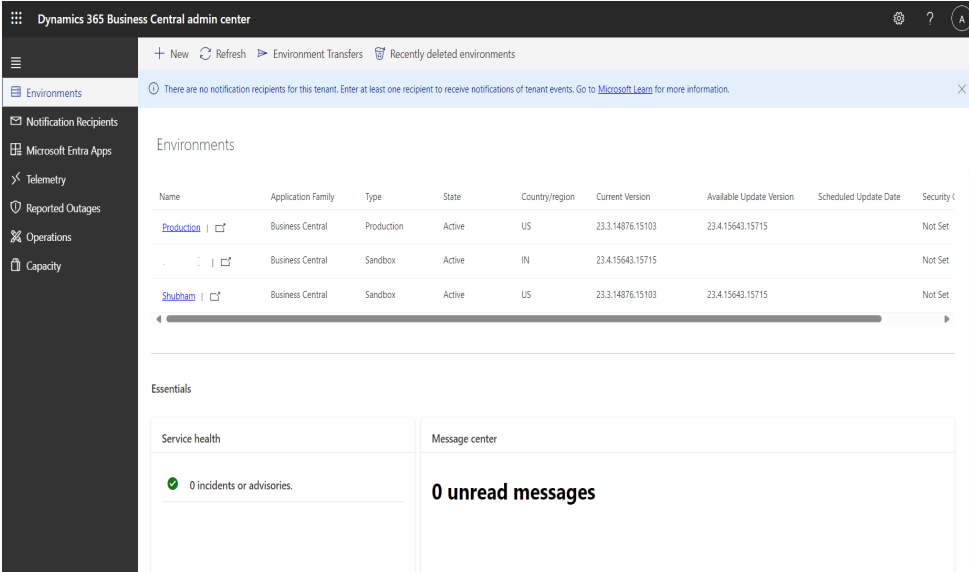Click the table scroll right arrow
The width and height of the screenshot is (969, 572).
coord(946,319)
